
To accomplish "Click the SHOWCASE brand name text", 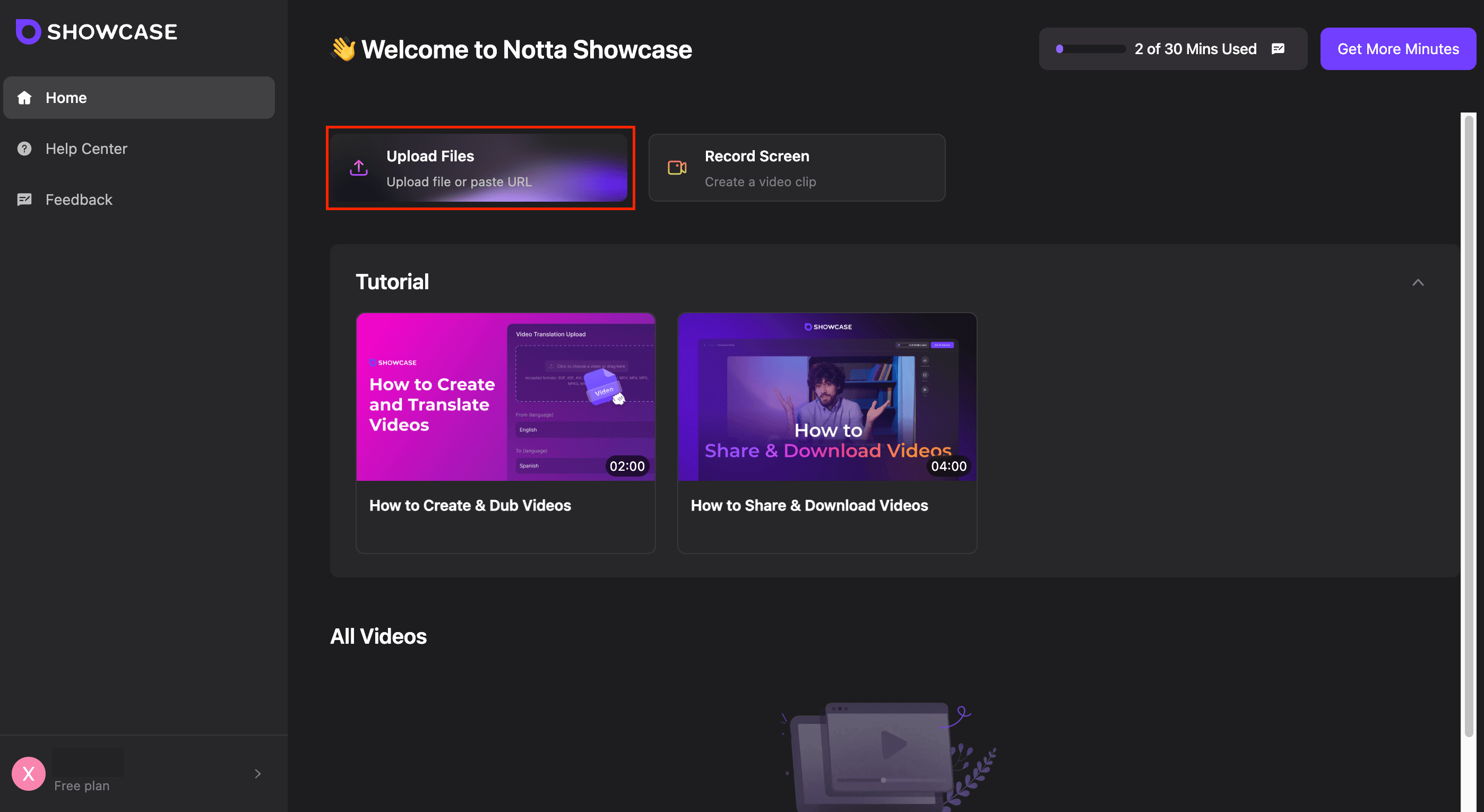I will click(113, 32).
